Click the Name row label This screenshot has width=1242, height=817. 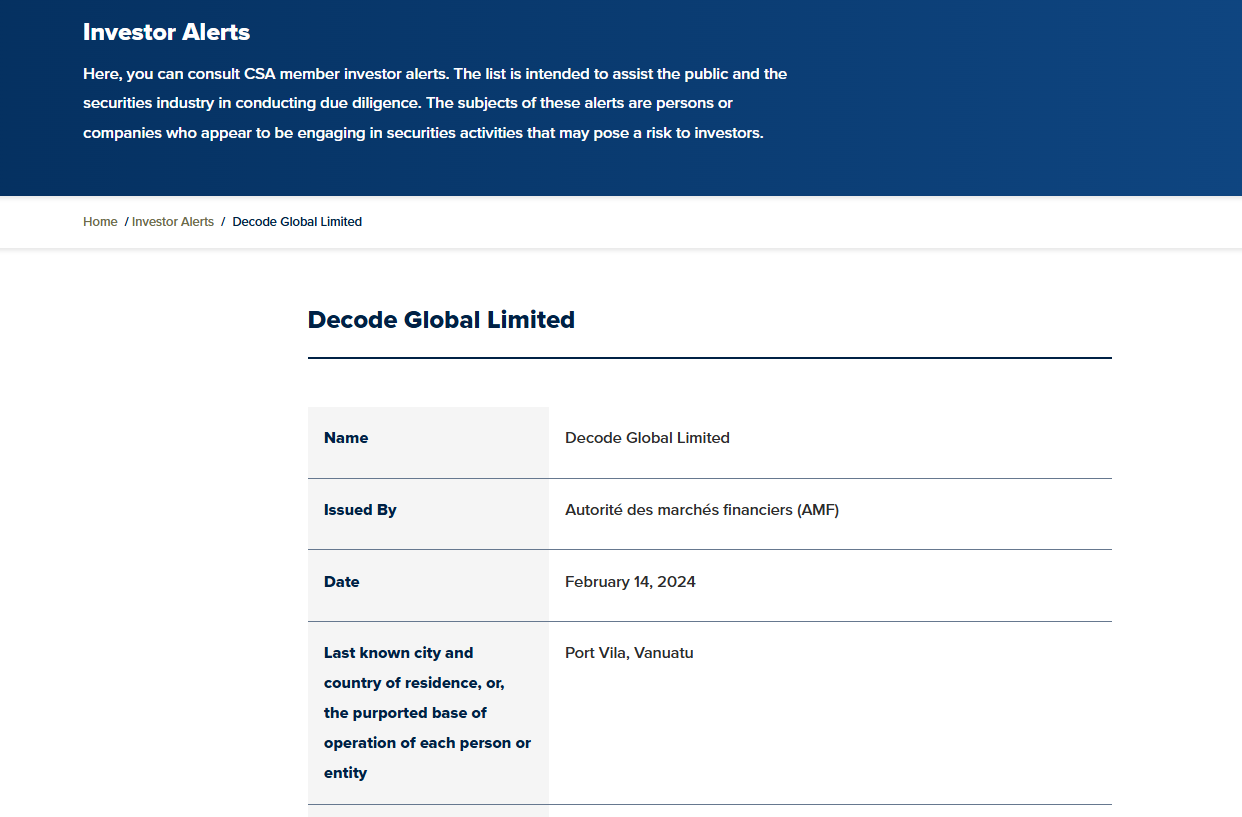coord(346,438)
